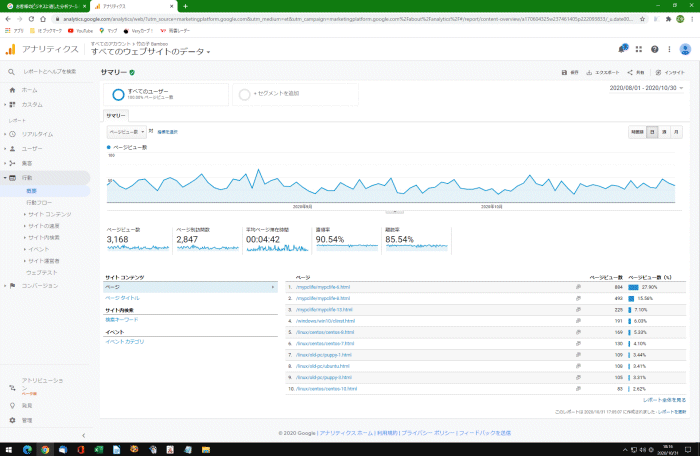
Task: Switch the chart to 時間別 hourly view
Action: (x=637, y=131)
